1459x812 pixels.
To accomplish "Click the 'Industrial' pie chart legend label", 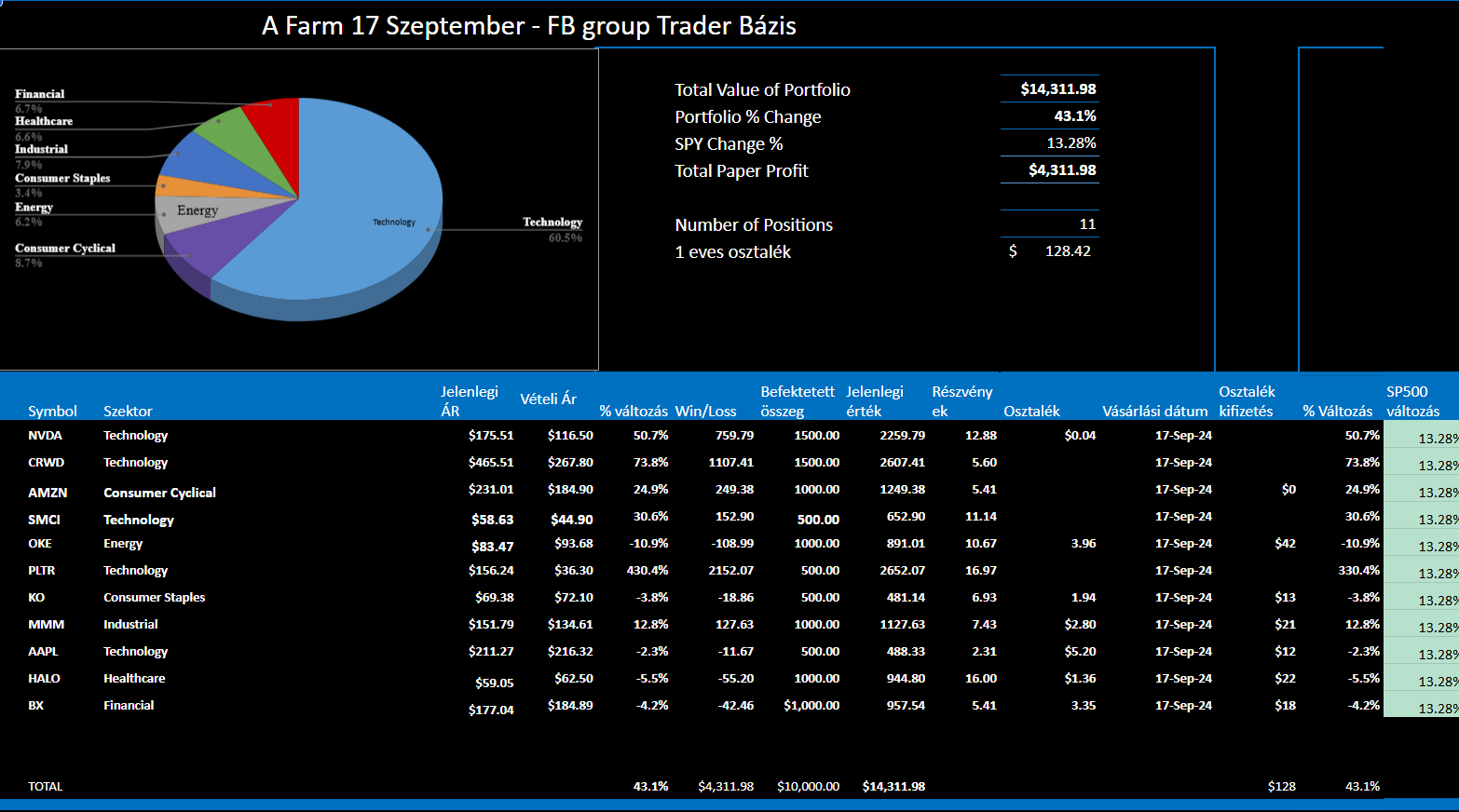I will (41, 149).
